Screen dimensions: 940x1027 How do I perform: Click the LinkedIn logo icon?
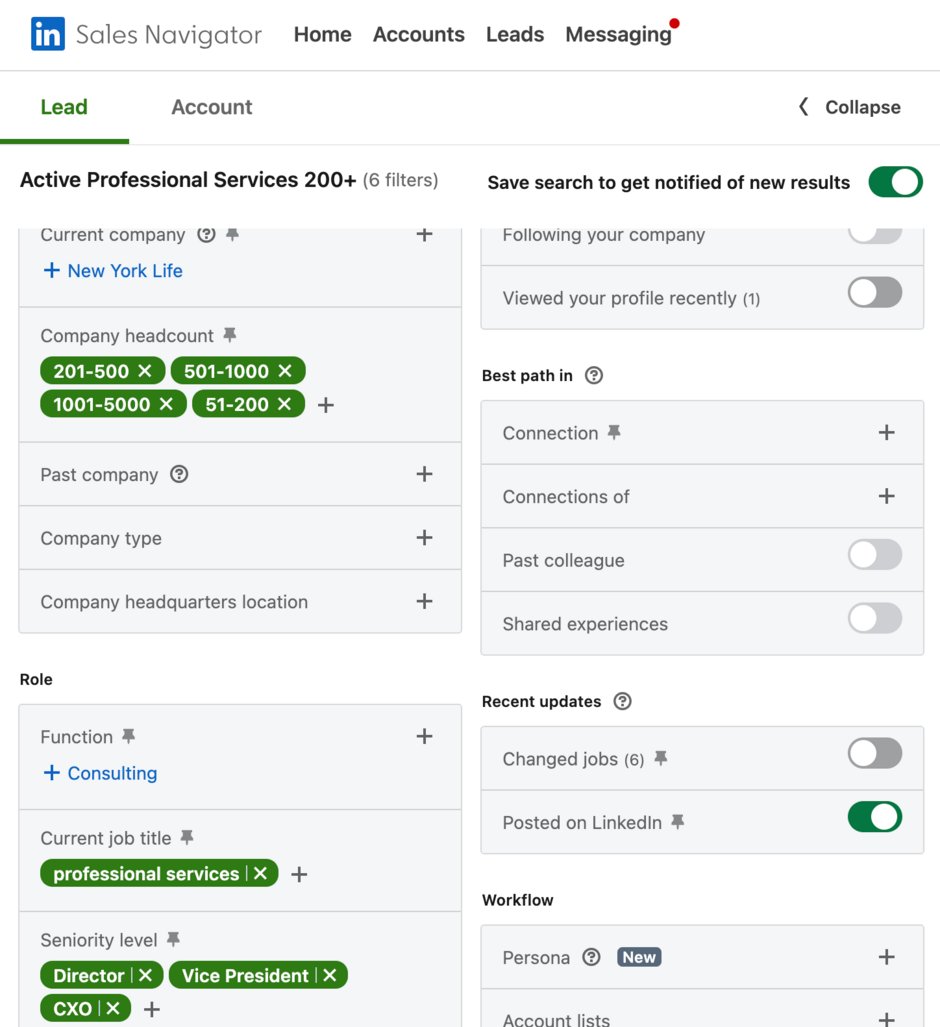(x=48, y=34)
